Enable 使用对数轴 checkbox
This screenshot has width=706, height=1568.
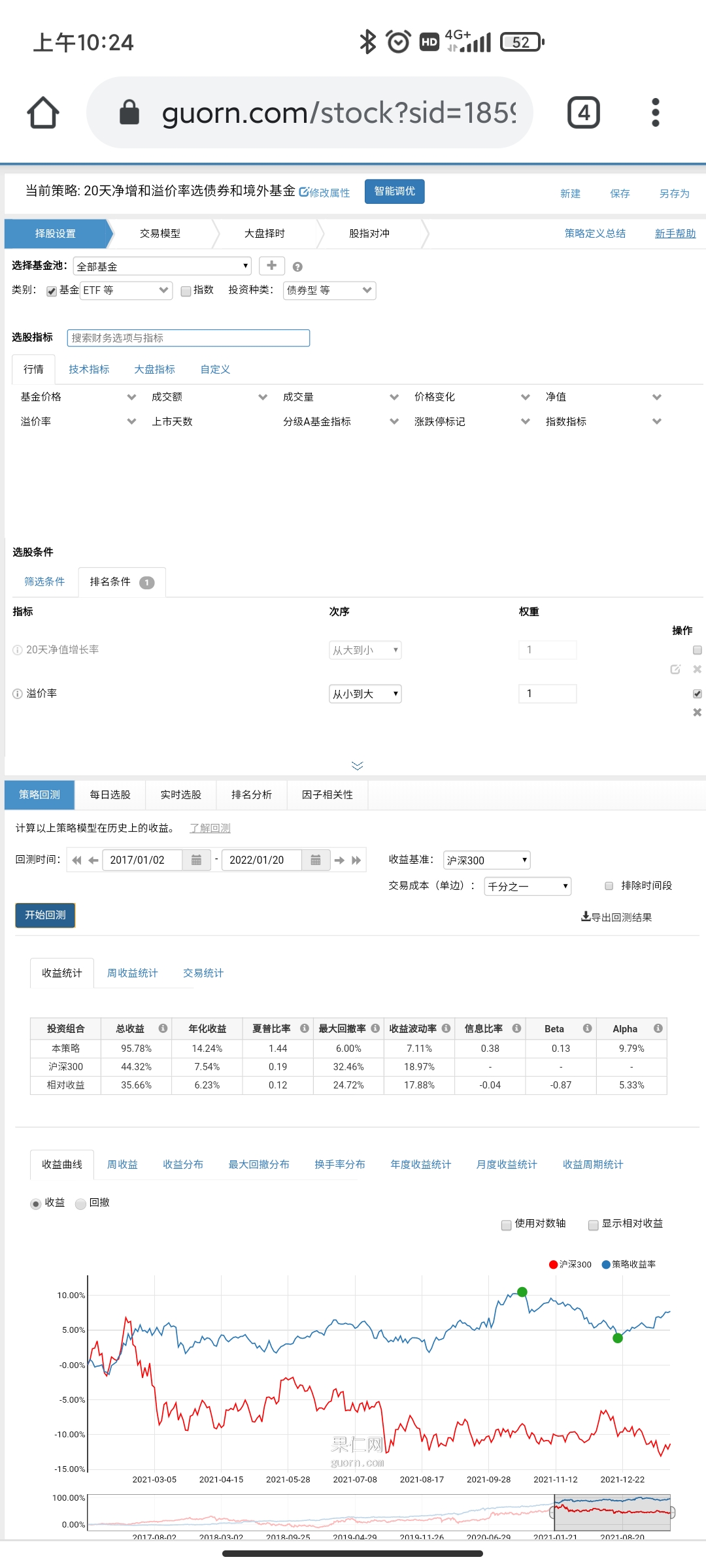click(x=506, y=1225)
